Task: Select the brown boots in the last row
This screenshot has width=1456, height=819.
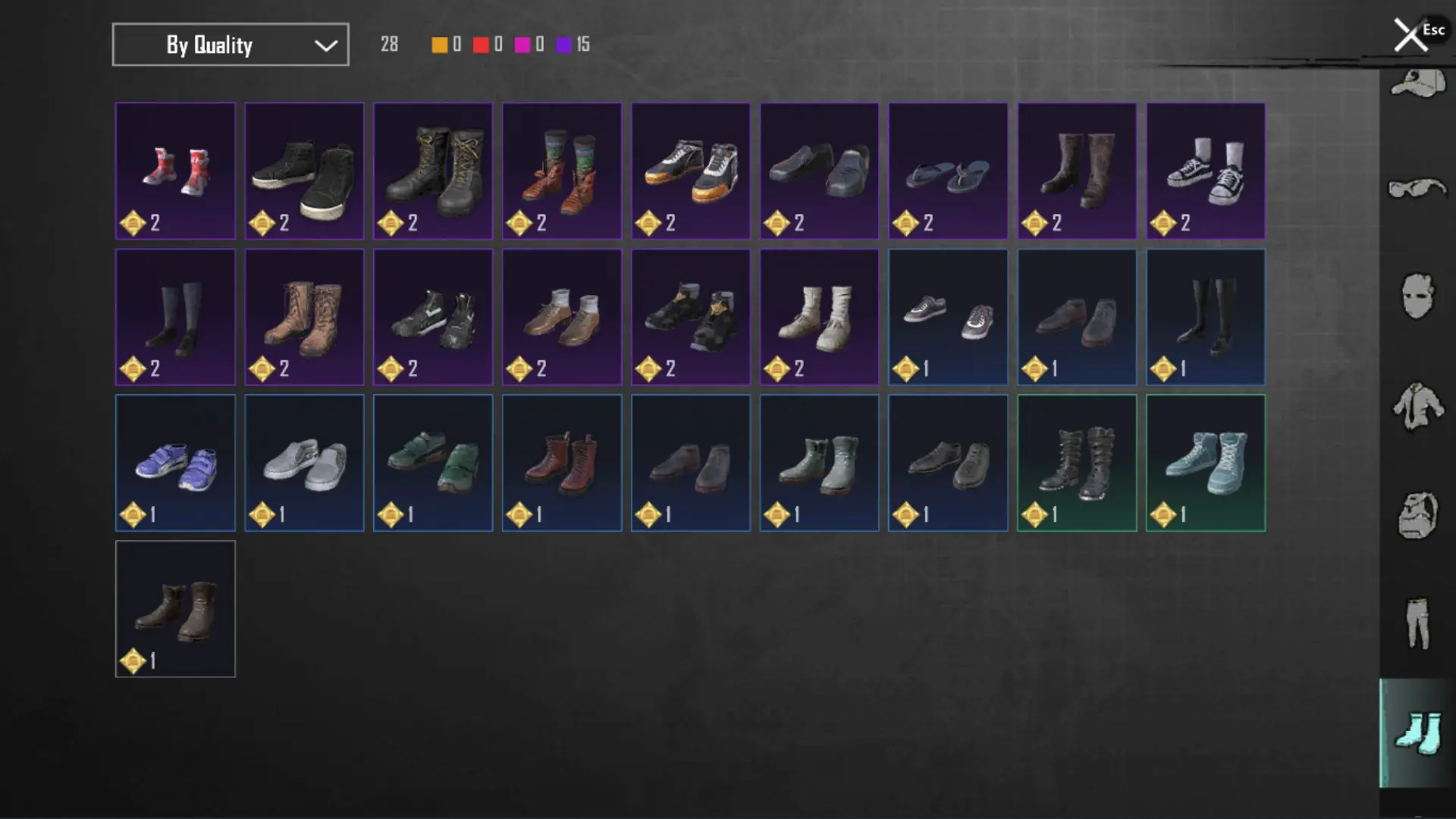Action: (x=175, y=609)
